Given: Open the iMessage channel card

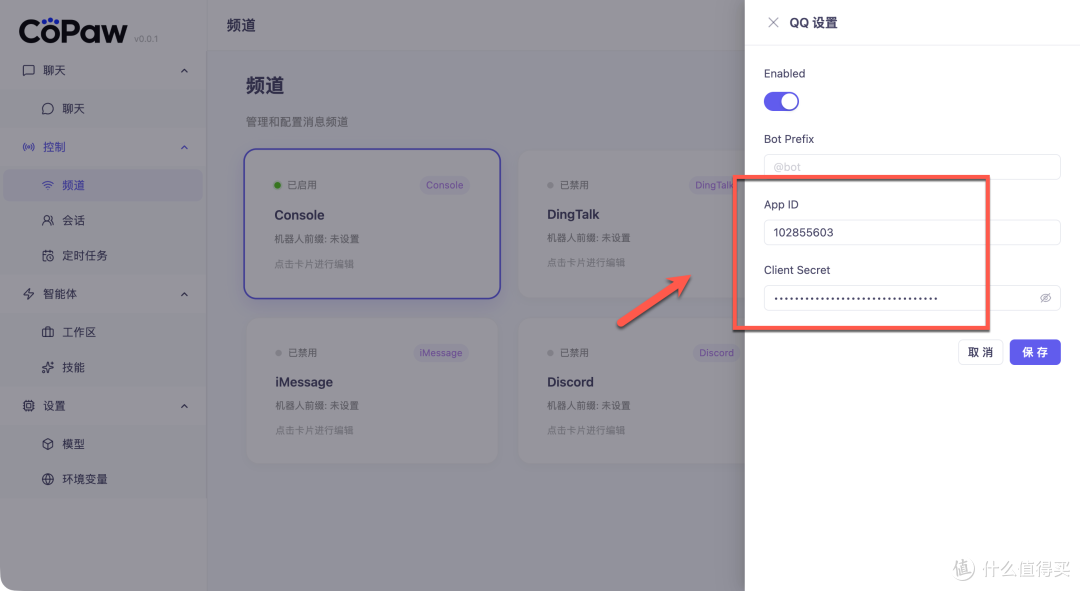Looking at the screenshot, I should point(372,391).
